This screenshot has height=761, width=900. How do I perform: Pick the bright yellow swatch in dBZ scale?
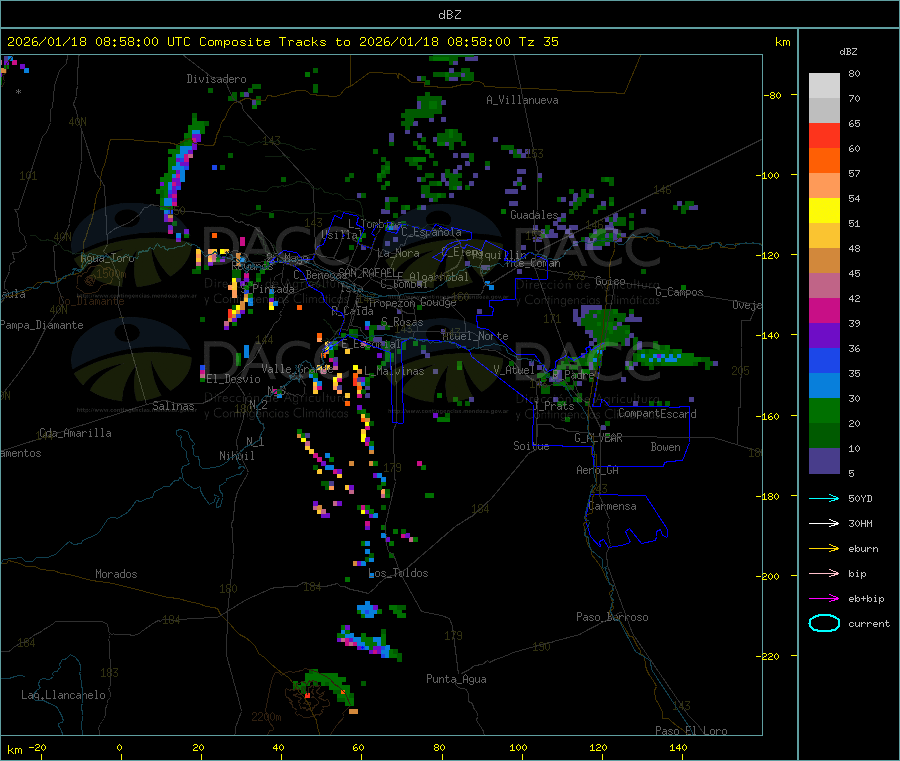coord(824,210)
